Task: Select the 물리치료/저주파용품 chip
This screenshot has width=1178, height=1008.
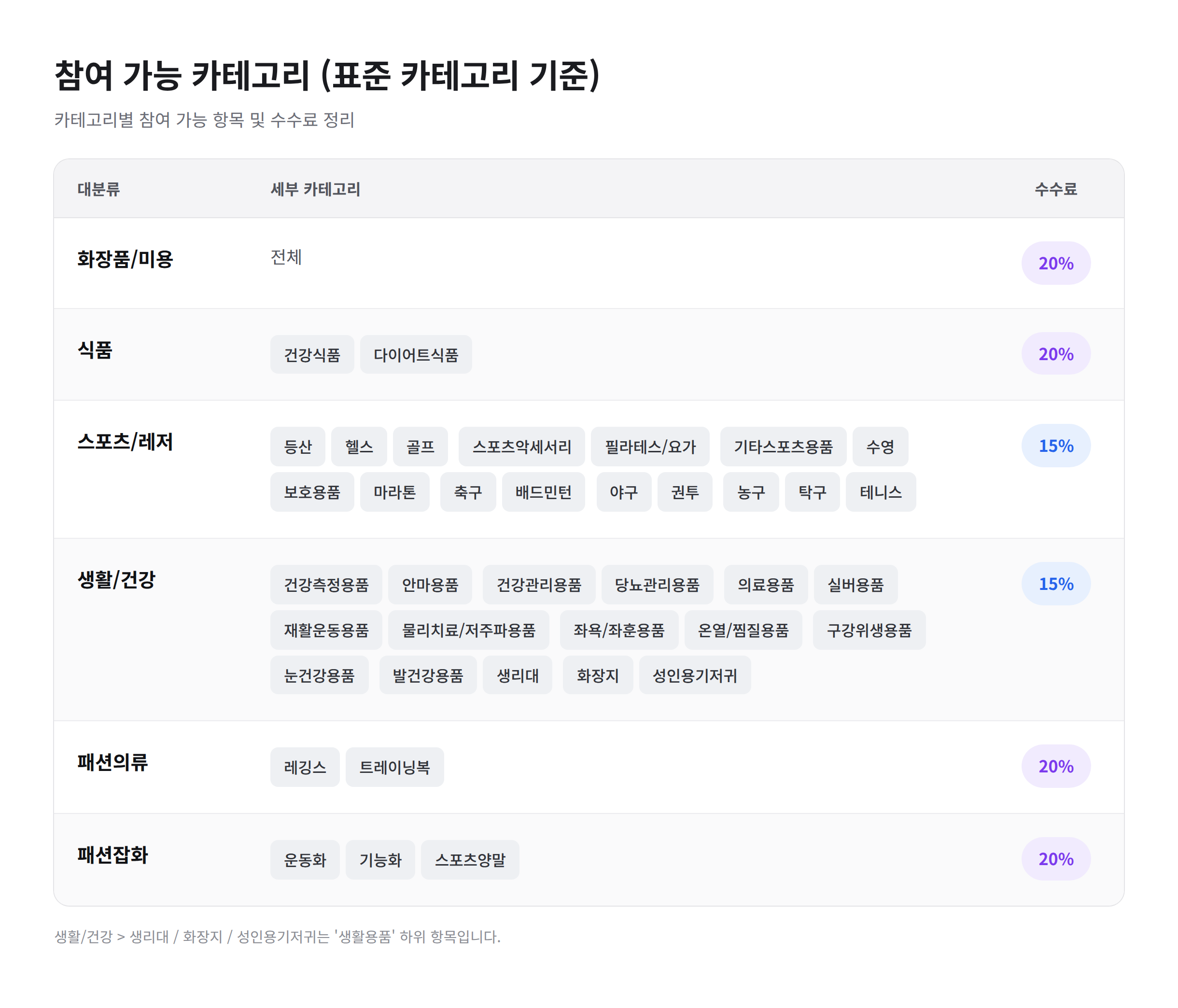Action: [468, 630]
